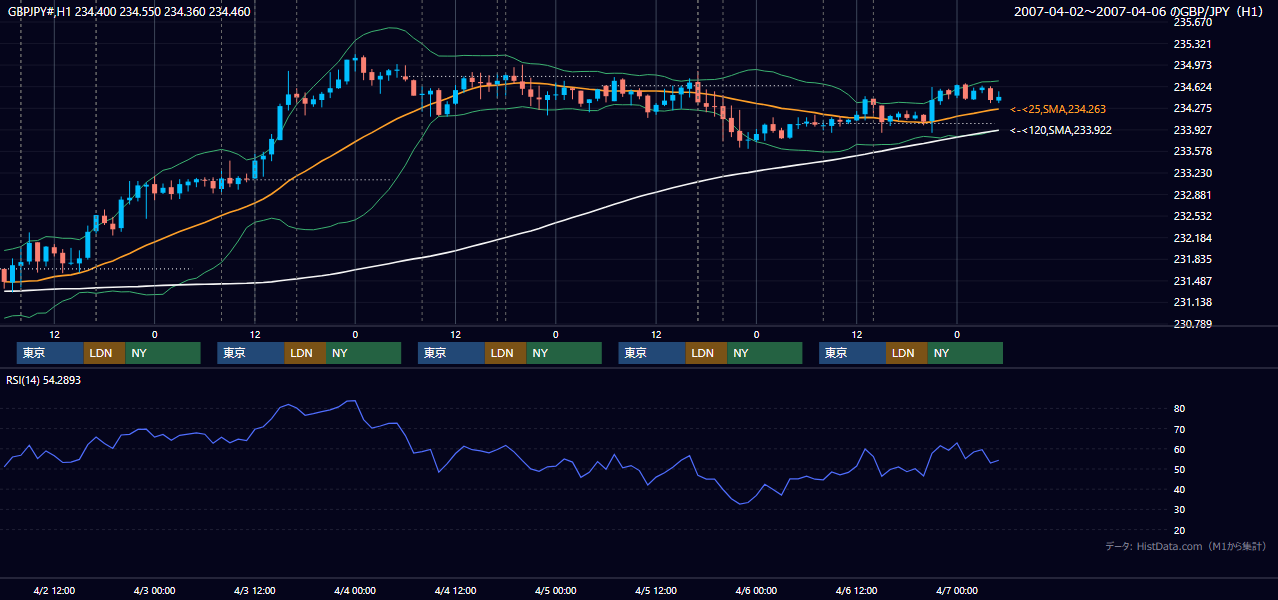
Task: Click RSI scale value 70
Action: [x=1180, y=429]
